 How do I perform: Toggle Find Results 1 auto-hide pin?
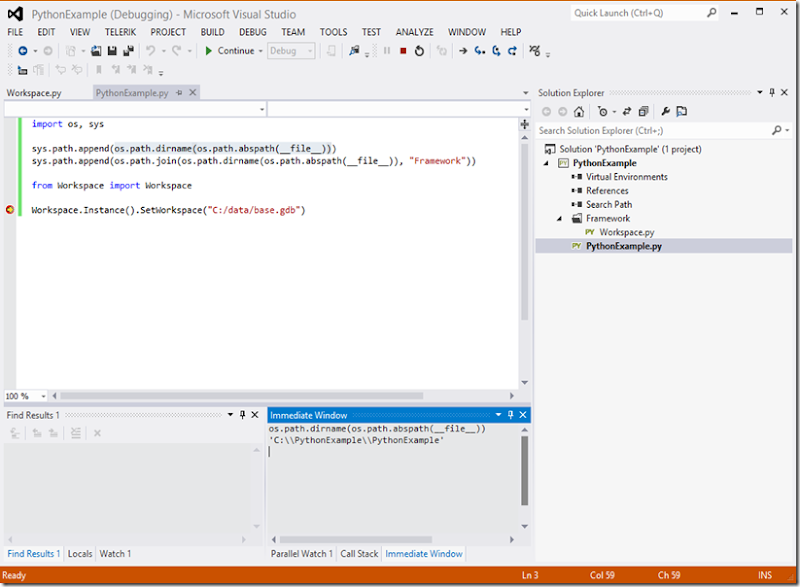coord(242,415)
